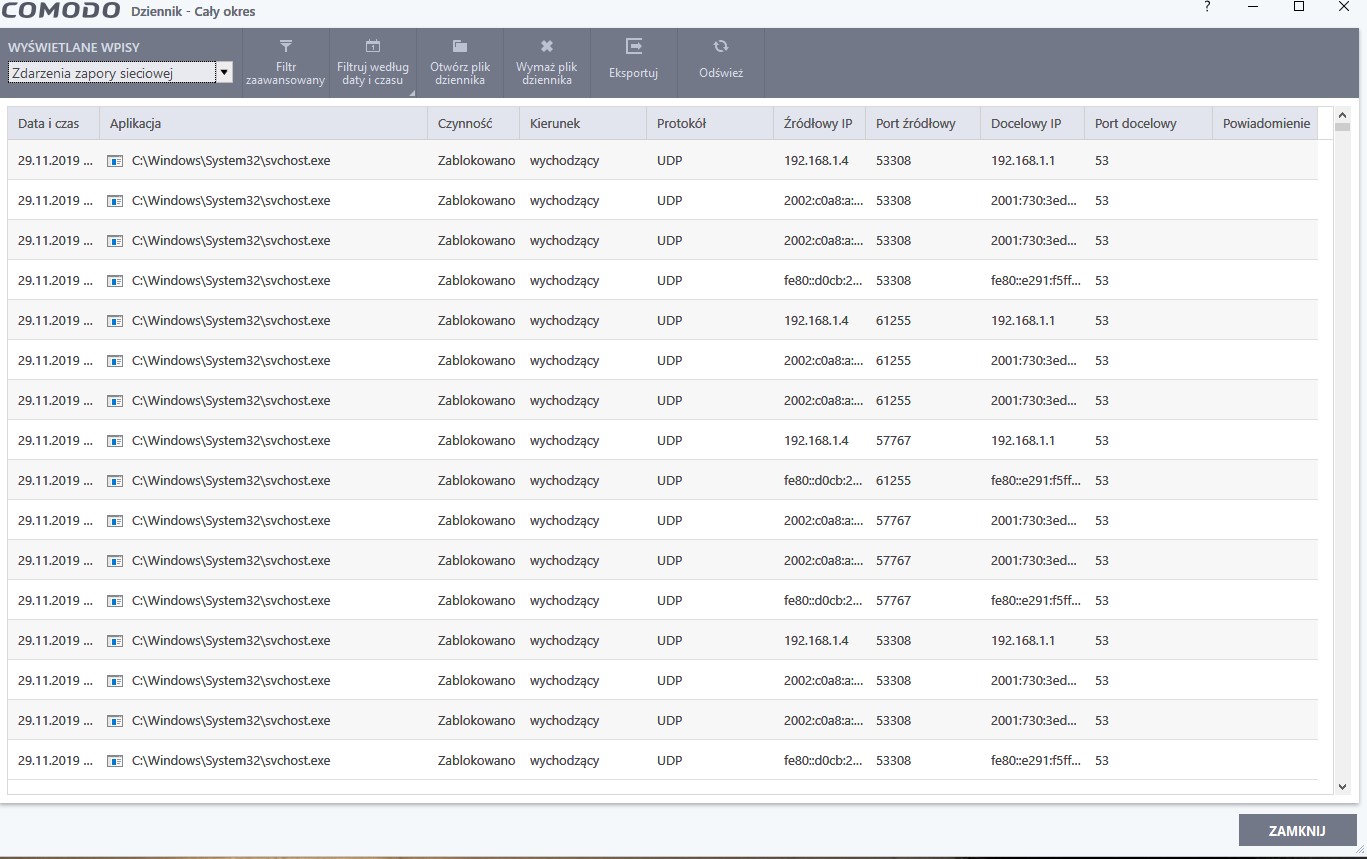Click Otwórz plik dziennika folder icon
This screenshot has width=1367, height=859.
click(x=459, y=46)
